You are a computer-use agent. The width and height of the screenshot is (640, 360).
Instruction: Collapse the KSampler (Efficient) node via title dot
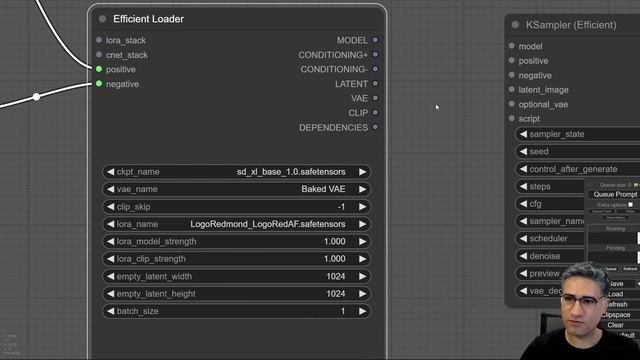point(515,25)
